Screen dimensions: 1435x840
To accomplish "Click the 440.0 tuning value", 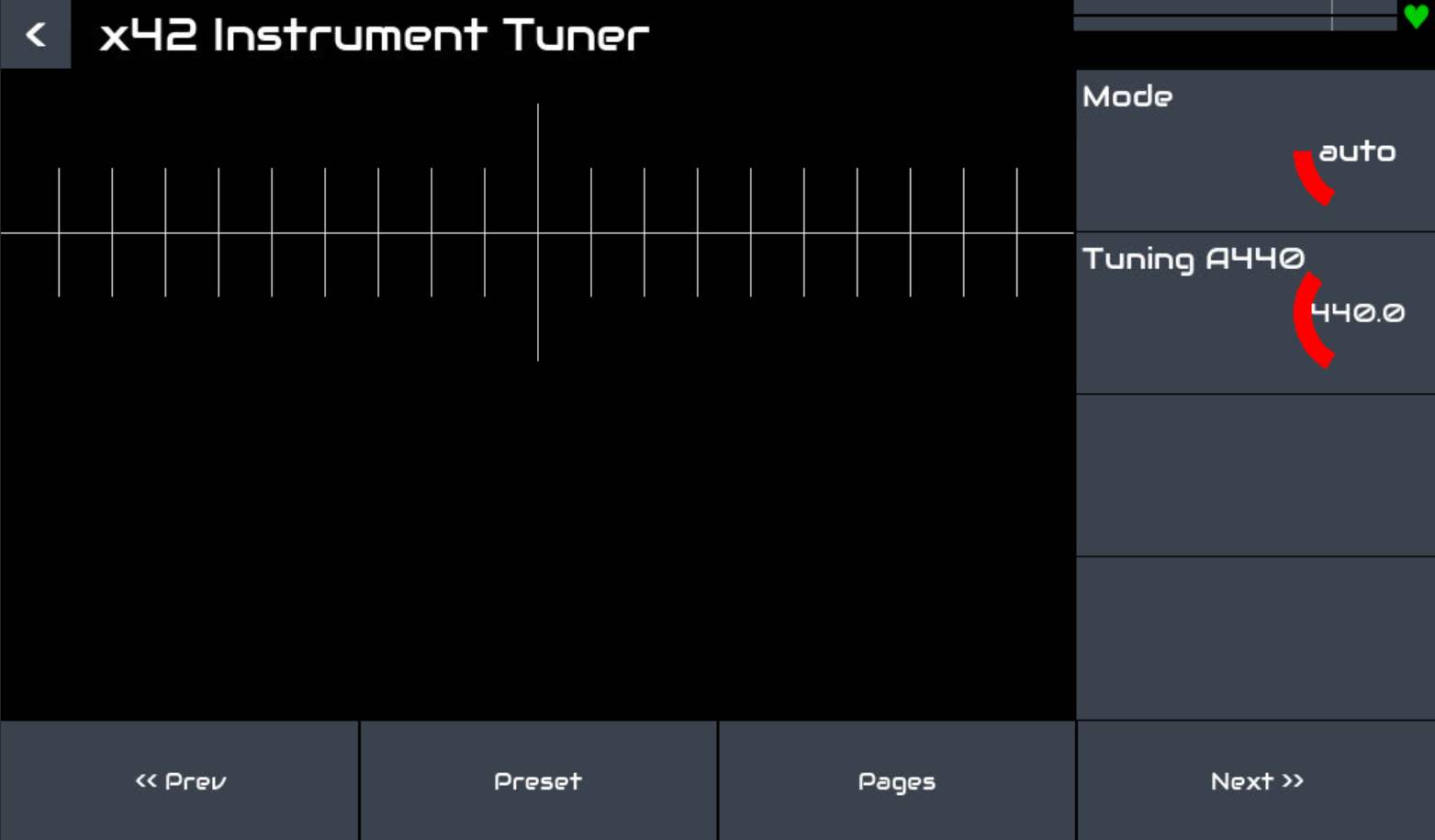I will pyautogui.click(x=1357, y=313).
